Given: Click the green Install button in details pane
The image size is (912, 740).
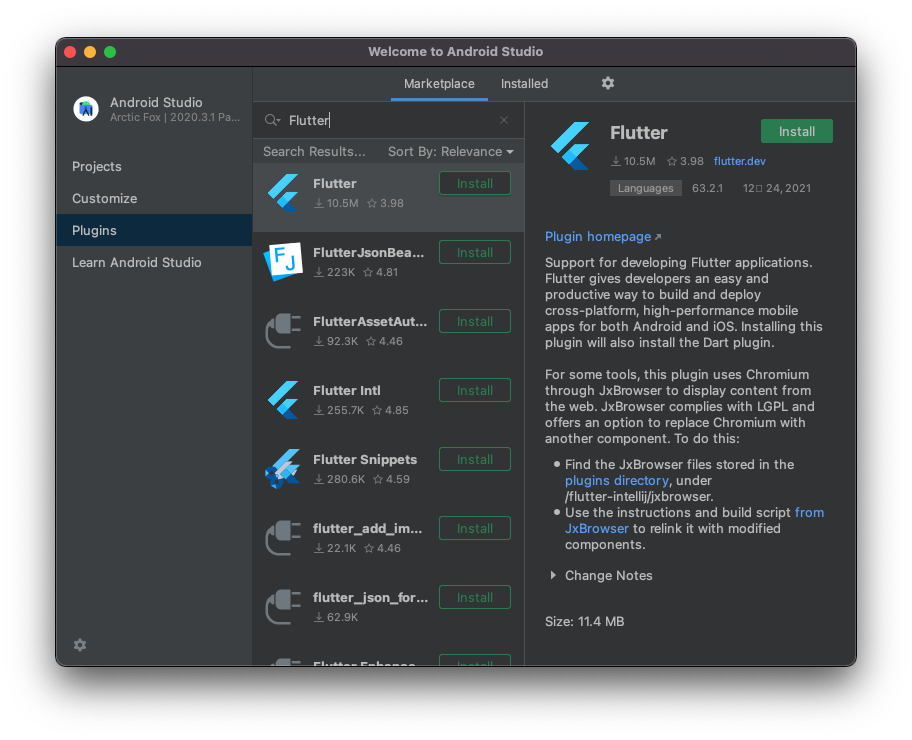Looking at the screenshot, I should [797, 131].
